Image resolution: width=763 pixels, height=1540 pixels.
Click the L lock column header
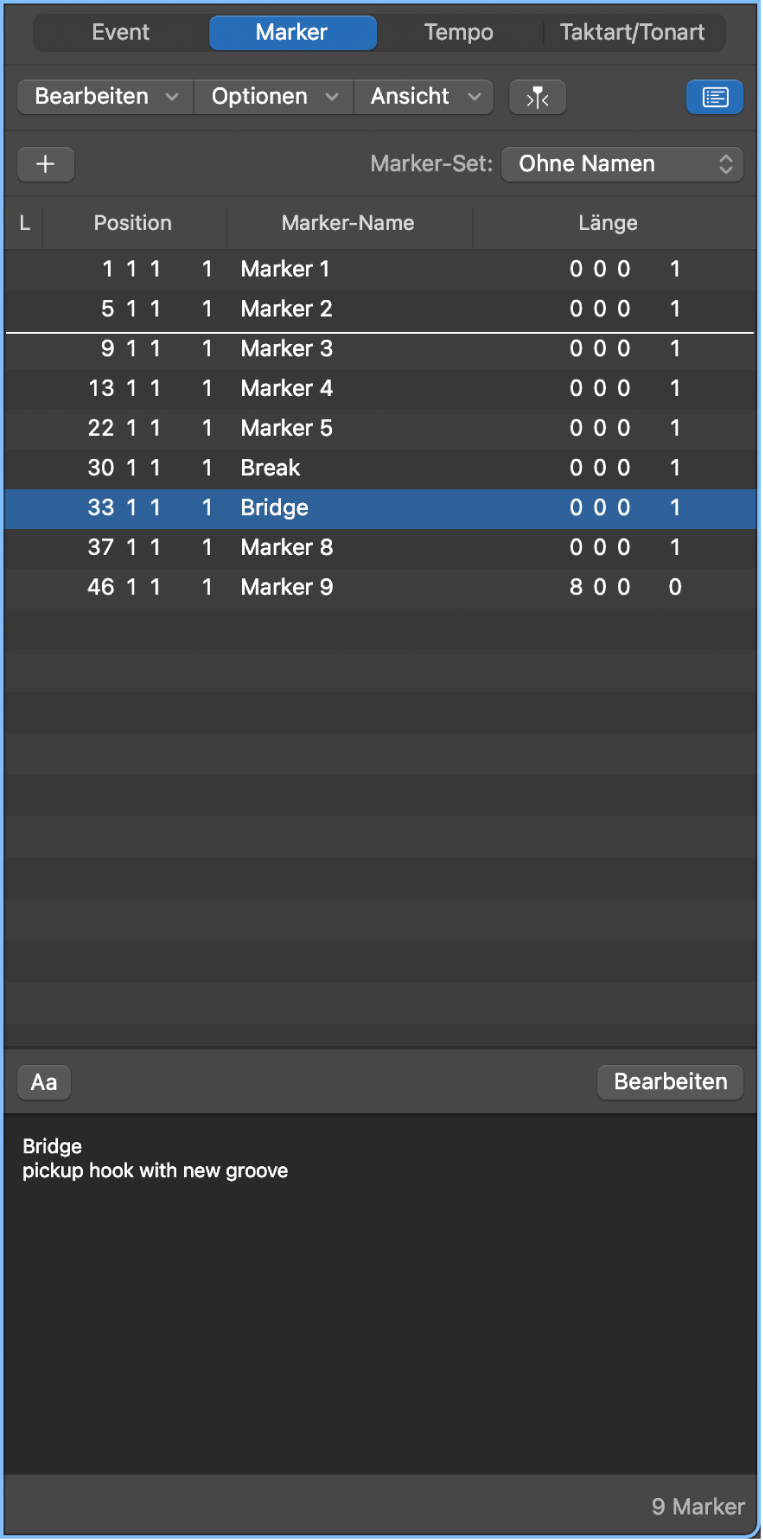25,223
